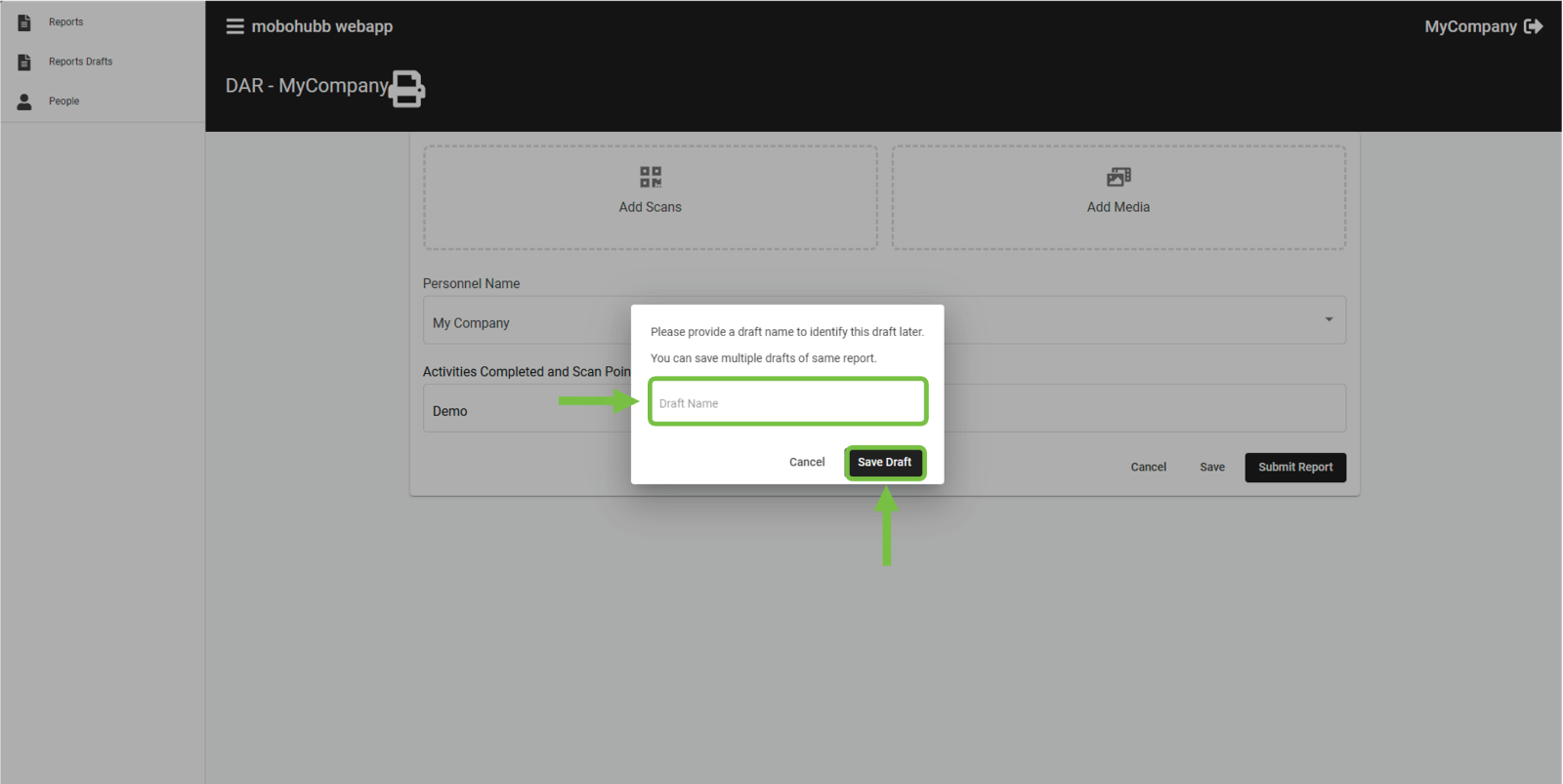
Task: Expand the Personnel Name dropdown arrow
Action: pos(1329,319)
